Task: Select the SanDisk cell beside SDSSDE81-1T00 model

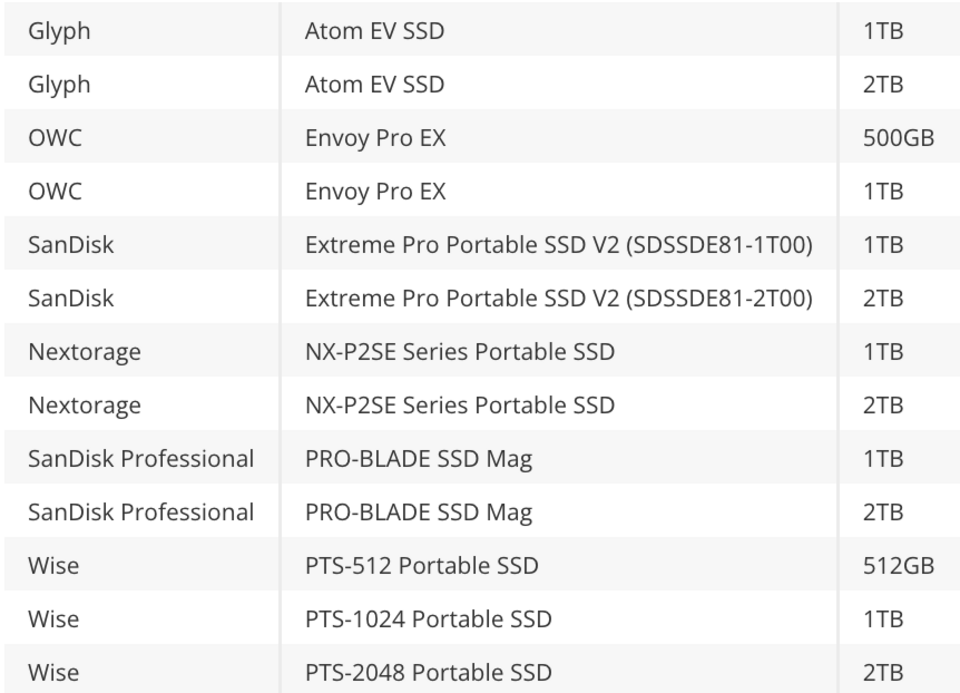Action: coord(70,245)
